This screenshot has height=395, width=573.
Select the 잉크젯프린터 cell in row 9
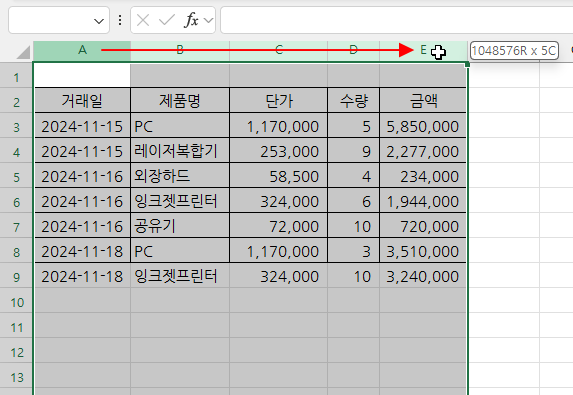tap(180, 276)
